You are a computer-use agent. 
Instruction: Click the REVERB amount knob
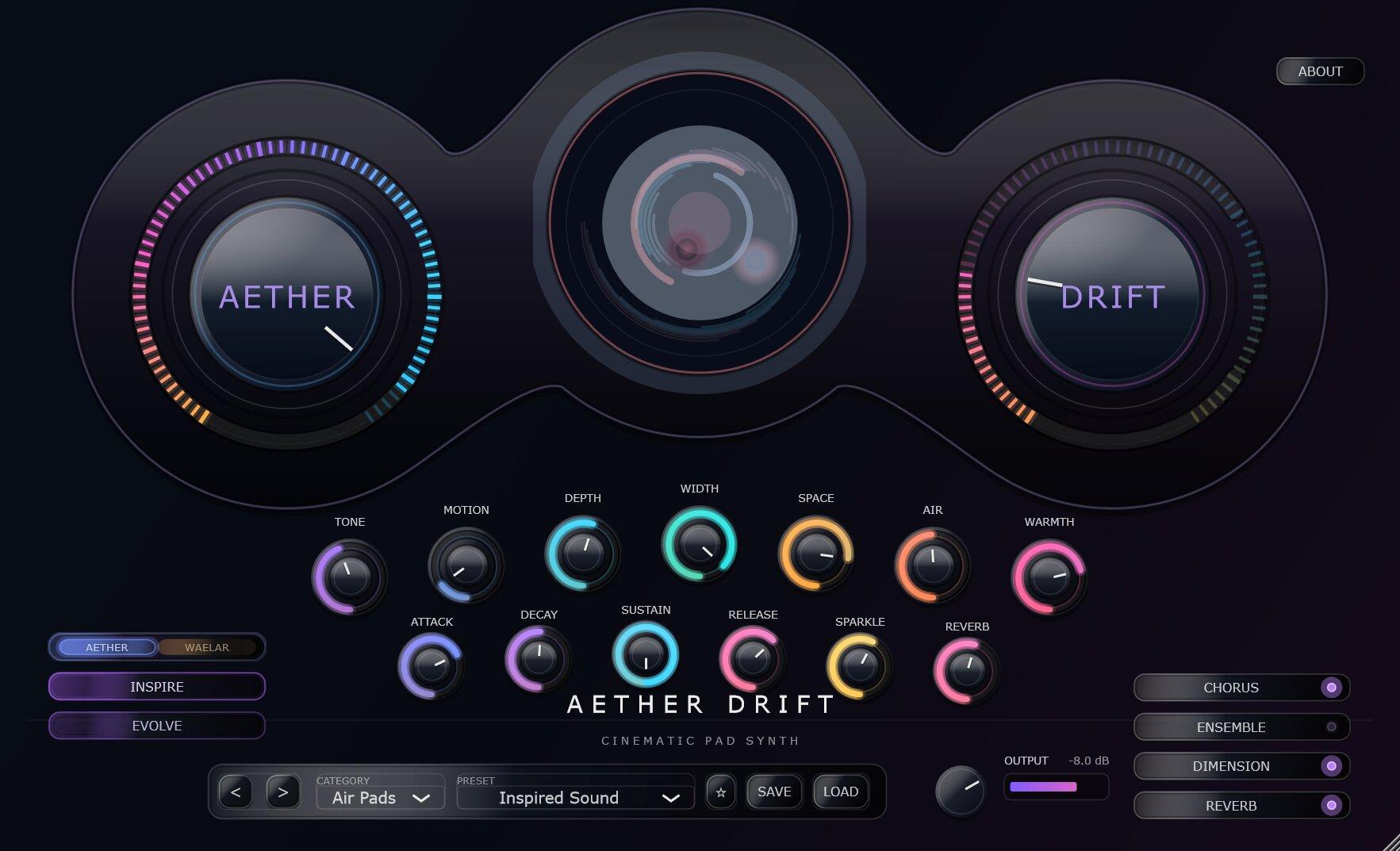(x=967, y=670)
